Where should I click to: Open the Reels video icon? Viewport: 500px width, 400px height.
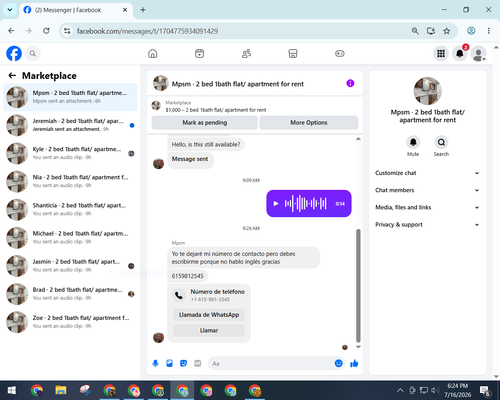(x=199, y=53)
